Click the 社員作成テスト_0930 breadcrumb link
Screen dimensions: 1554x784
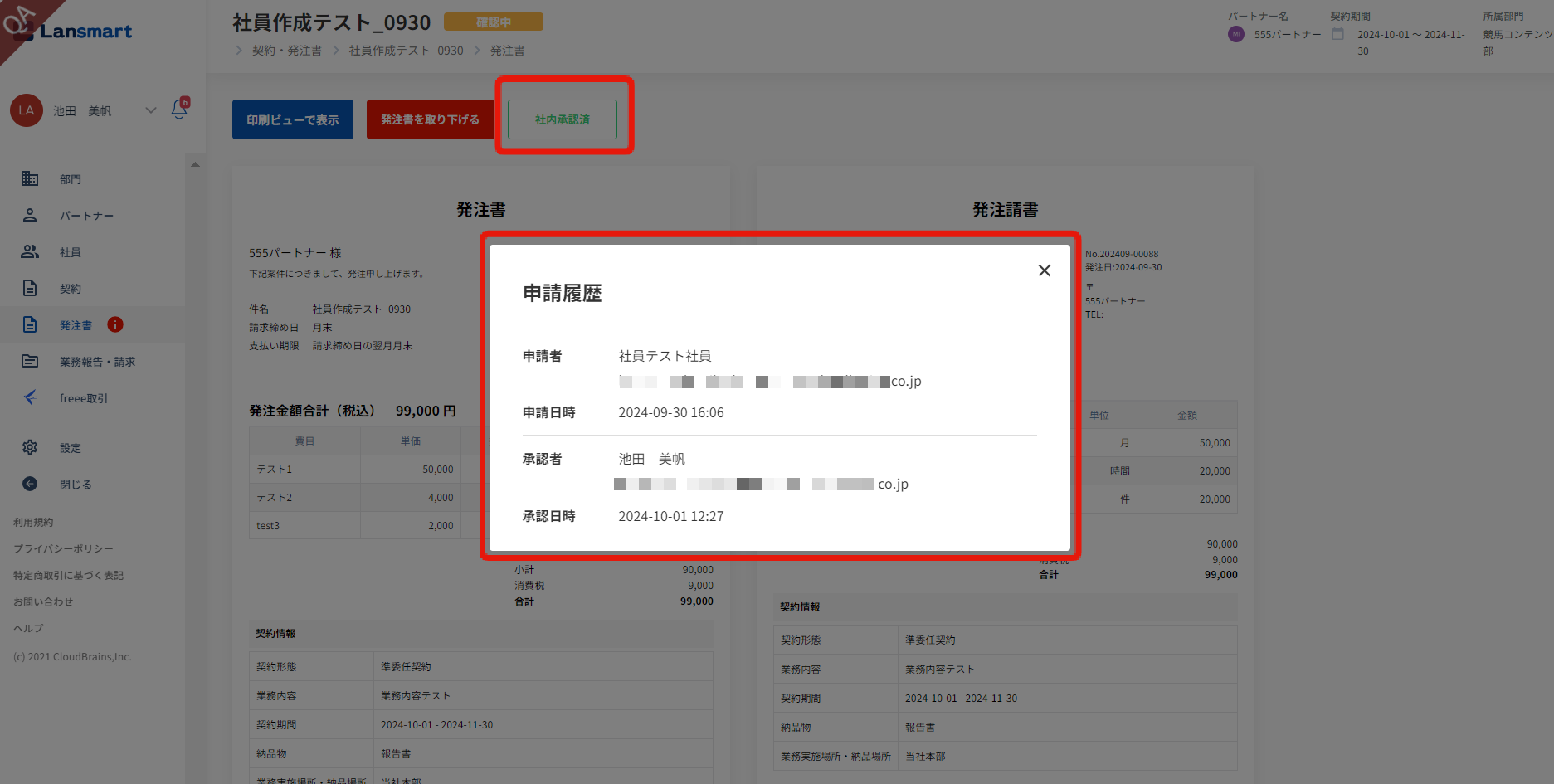pos(407,51)
